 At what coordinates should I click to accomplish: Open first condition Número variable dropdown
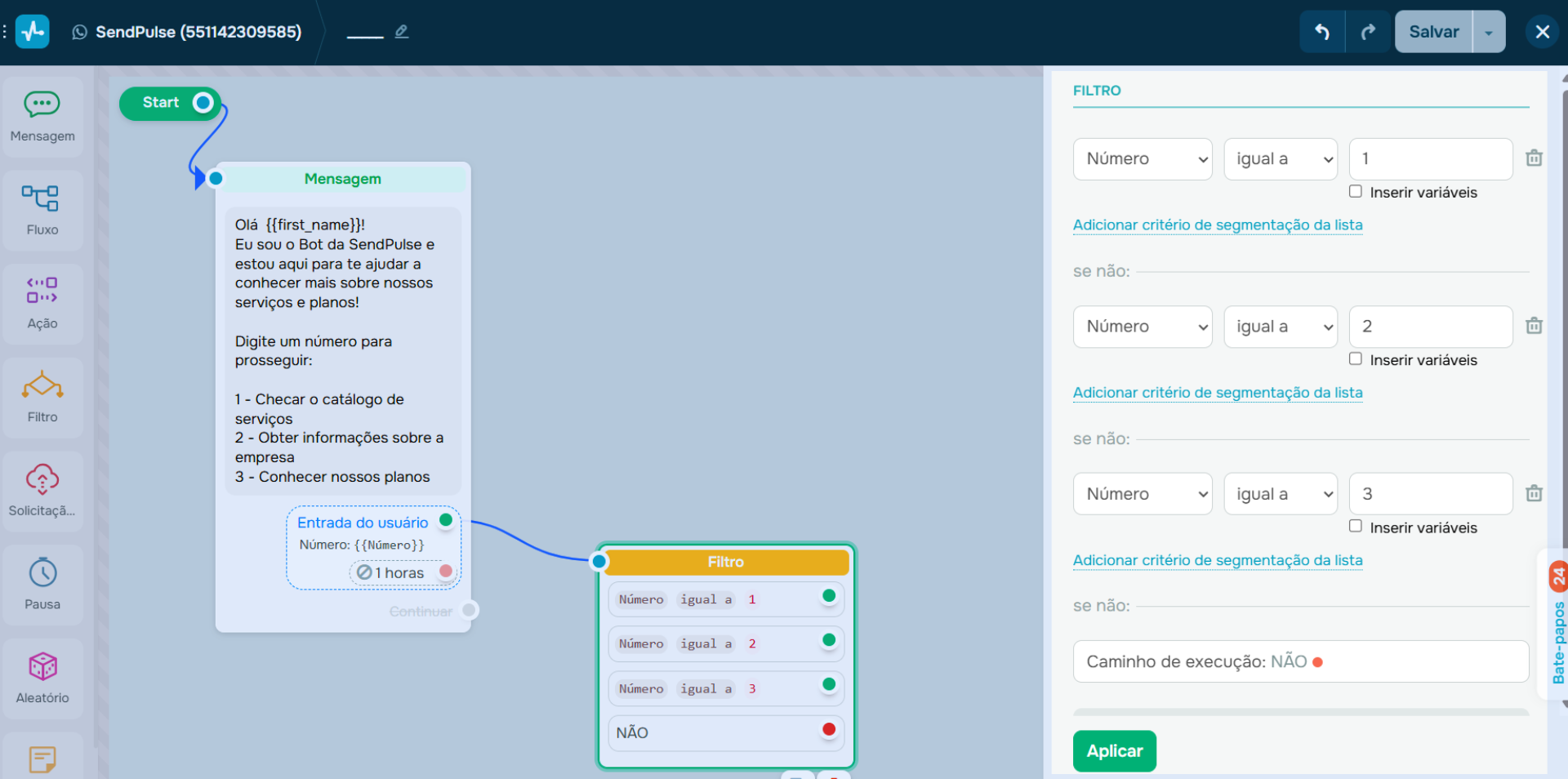click(x=1143, y=158)
